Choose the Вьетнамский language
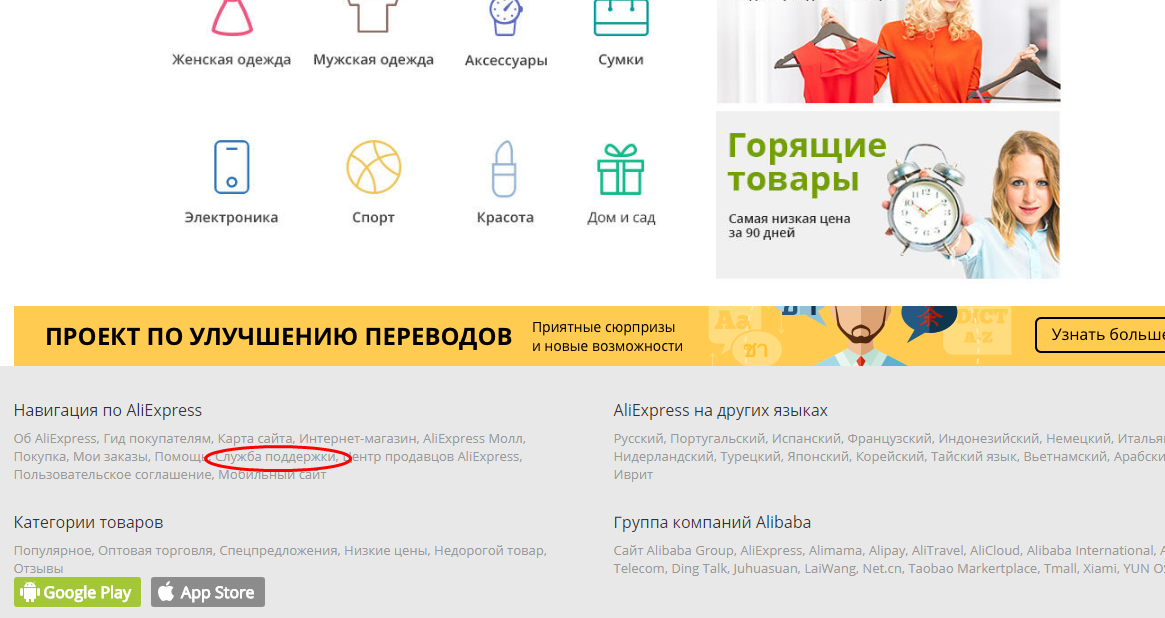Screen dimensions: 1165x618 tap(1065, 456)
